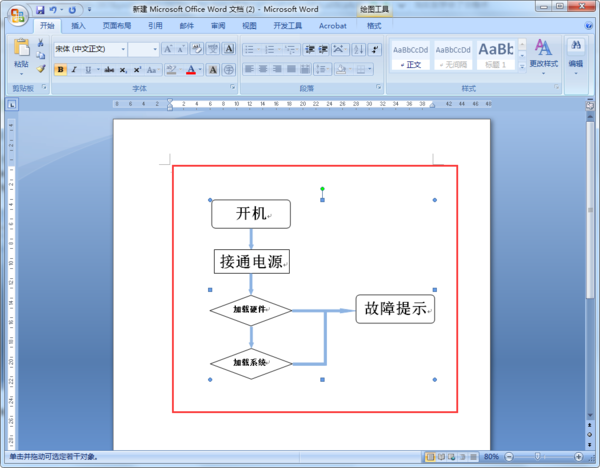Image resolution: width=600 pixels, height=468 pixels.
Task: Click the Save icon in quick access toolbar
Action: pos(40,10)
